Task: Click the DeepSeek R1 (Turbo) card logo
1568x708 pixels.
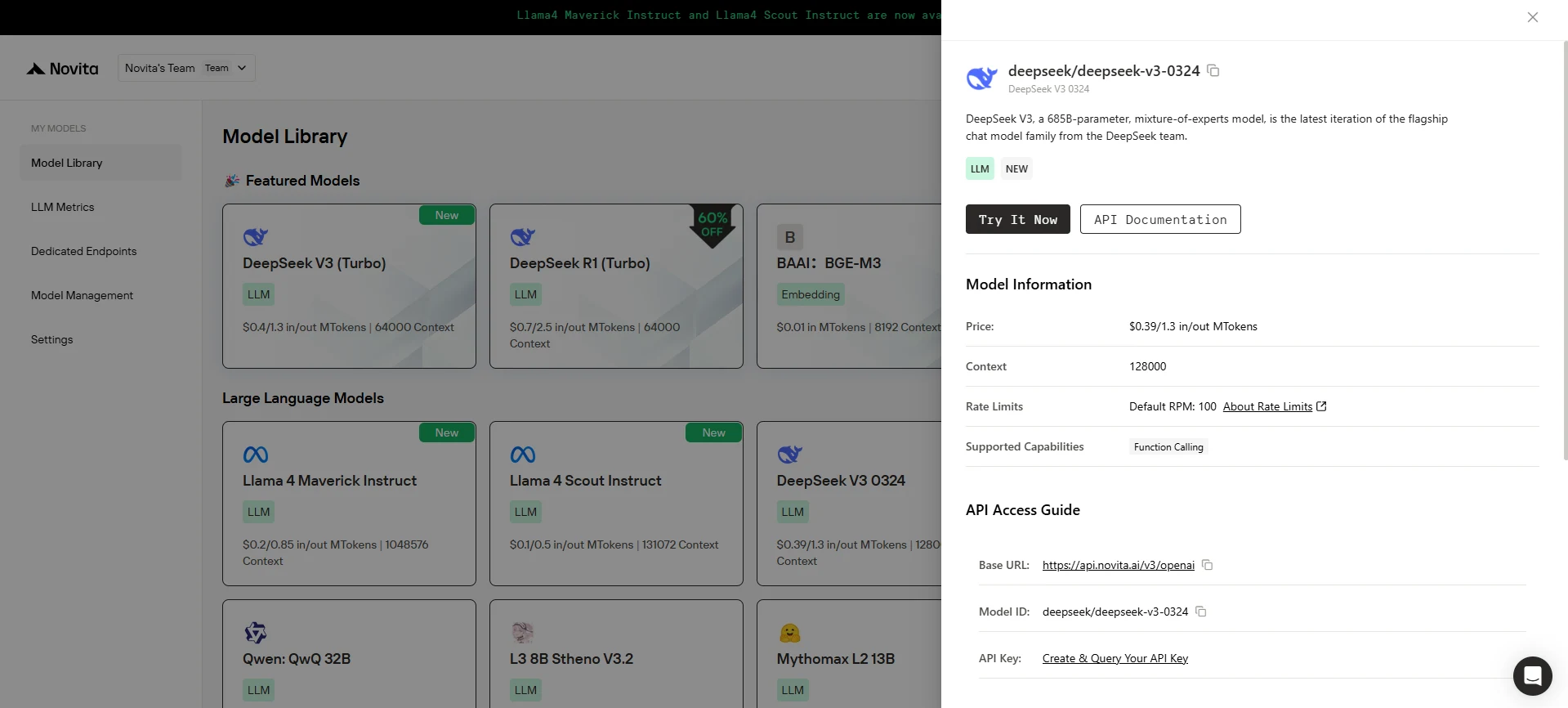Action: pyautogui.click(x=523, y=237)
